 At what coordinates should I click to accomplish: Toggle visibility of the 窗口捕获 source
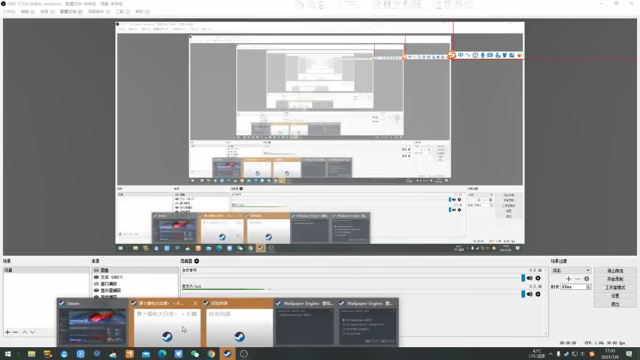(x=96, y=284)
